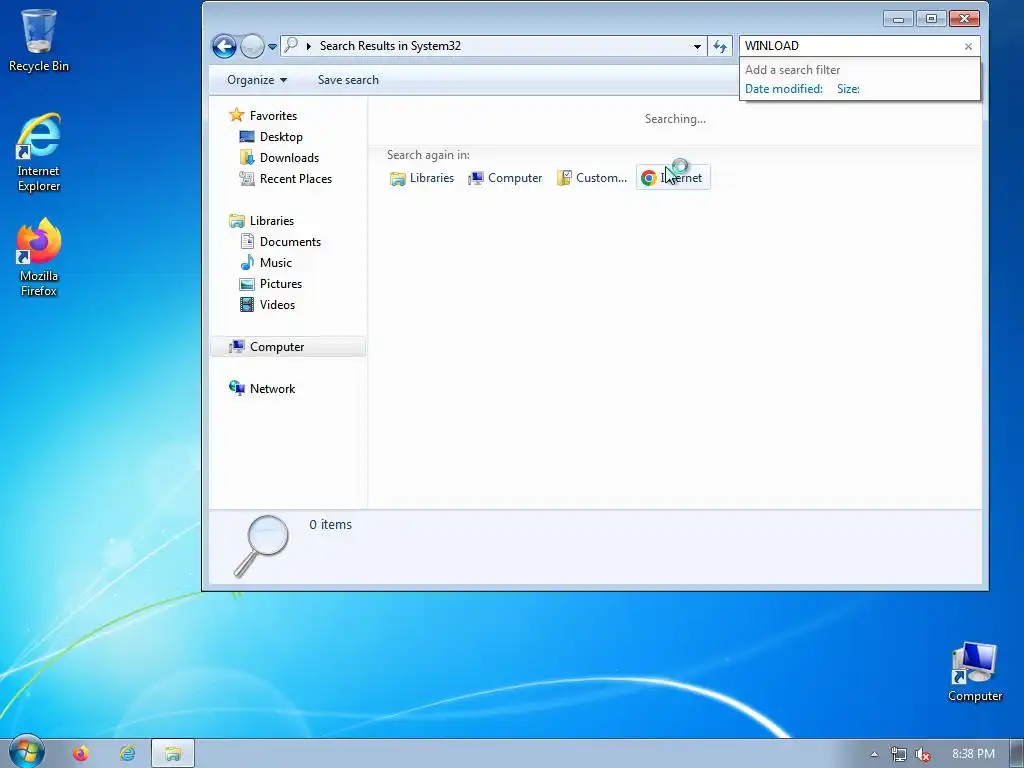Click the Downloads folder icon
The width and height of the screenshot is (1024, 768).
pos(247,157)
